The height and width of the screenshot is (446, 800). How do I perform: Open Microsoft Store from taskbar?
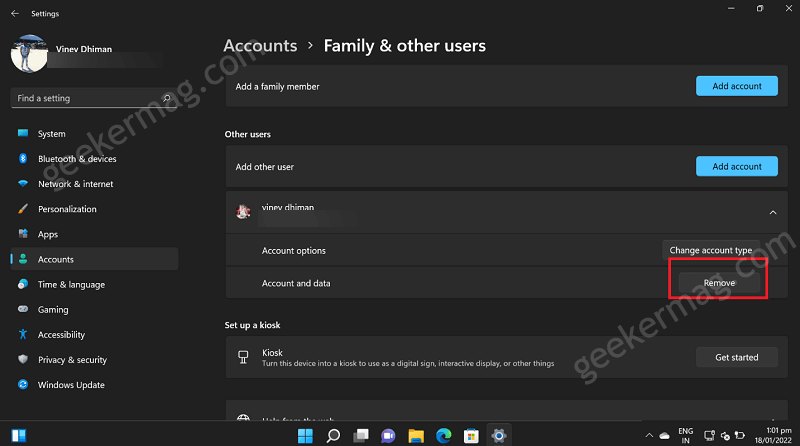coord(471,436)
